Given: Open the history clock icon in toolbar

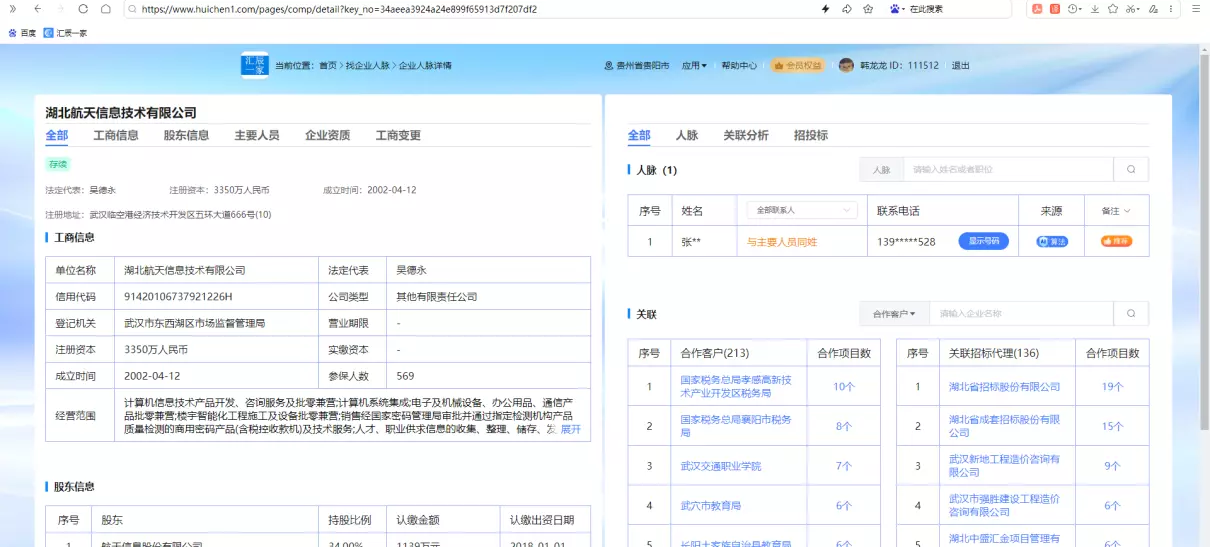Looking at the screenshot, I should (x=1074, y=9).
